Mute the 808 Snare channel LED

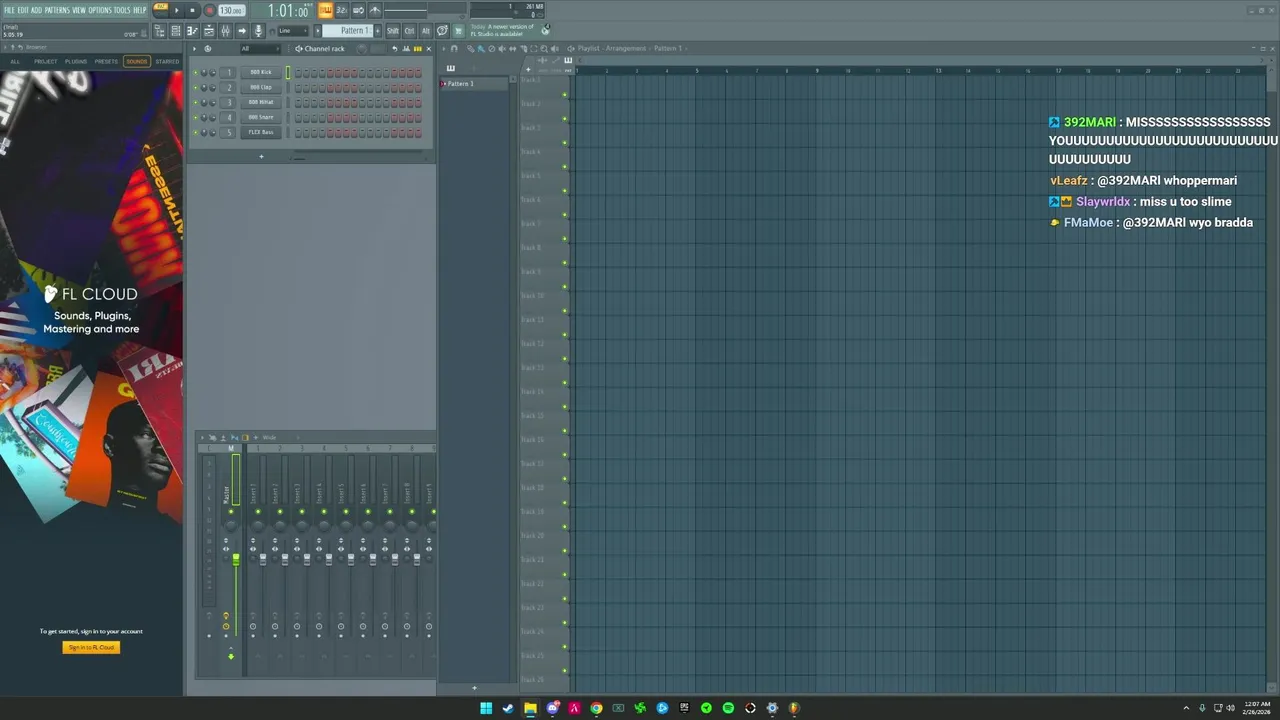point(195,118)
